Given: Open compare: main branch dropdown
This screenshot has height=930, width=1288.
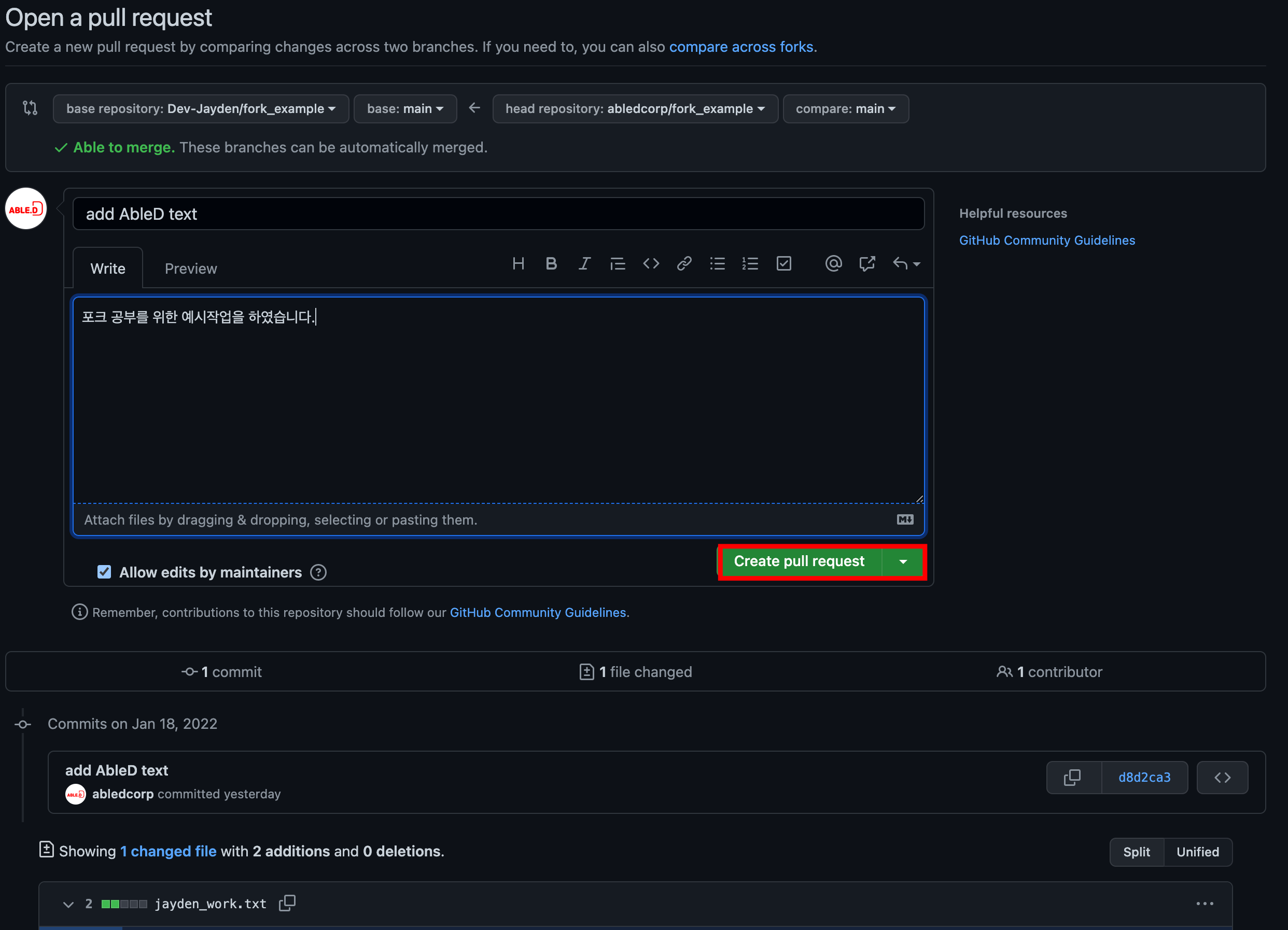Looking at the screenshot, I should [845, 108].
